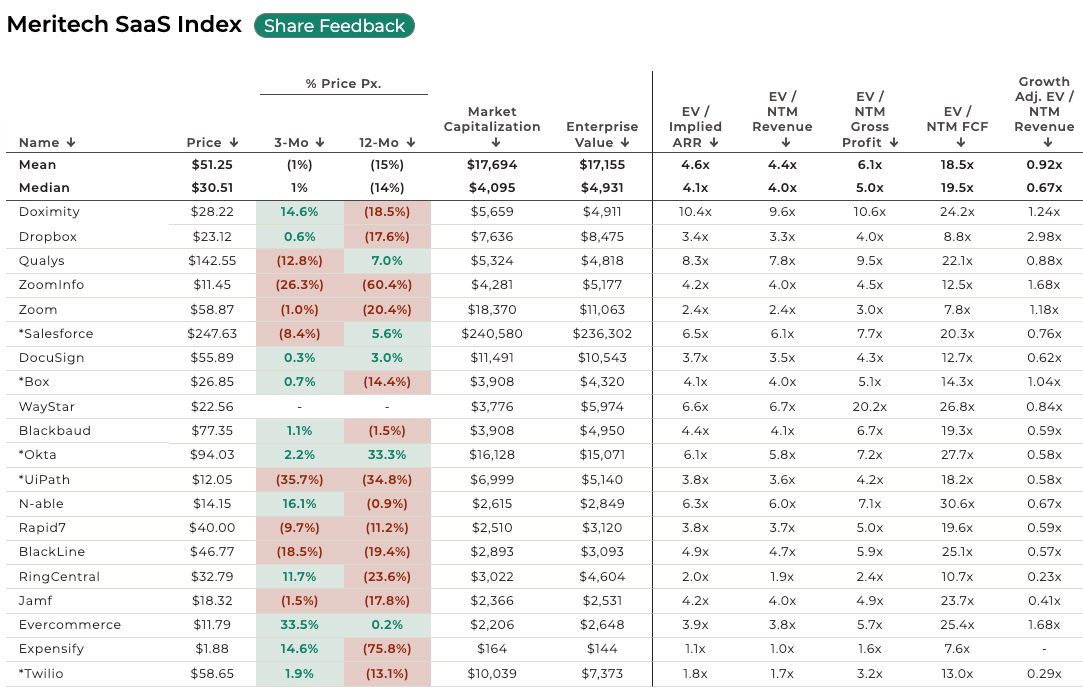Sort table by Price arrow
This screenshot has height=698, width=1083.
[x=234, y=143]
